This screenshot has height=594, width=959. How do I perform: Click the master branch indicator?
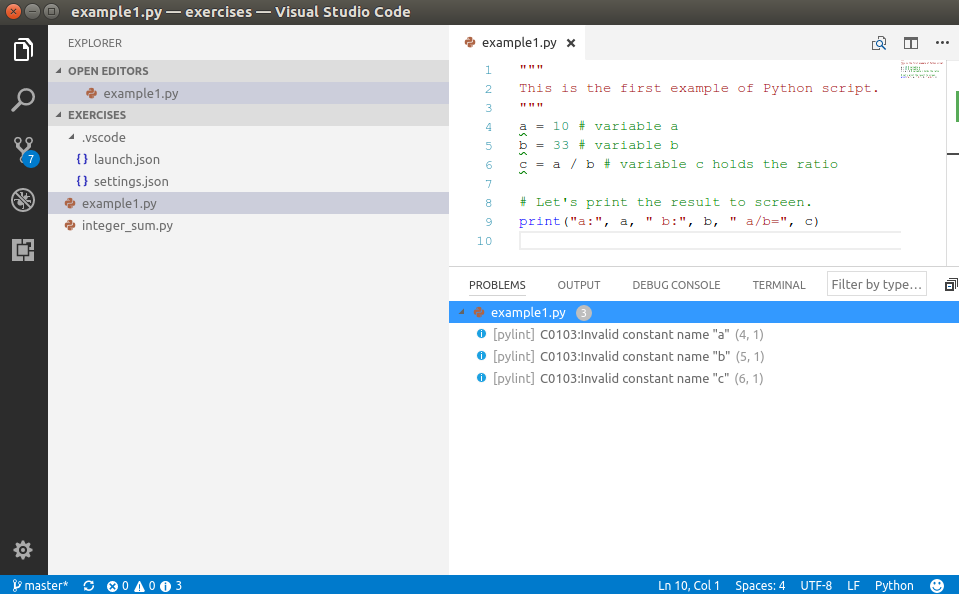(x=40, y=586)
